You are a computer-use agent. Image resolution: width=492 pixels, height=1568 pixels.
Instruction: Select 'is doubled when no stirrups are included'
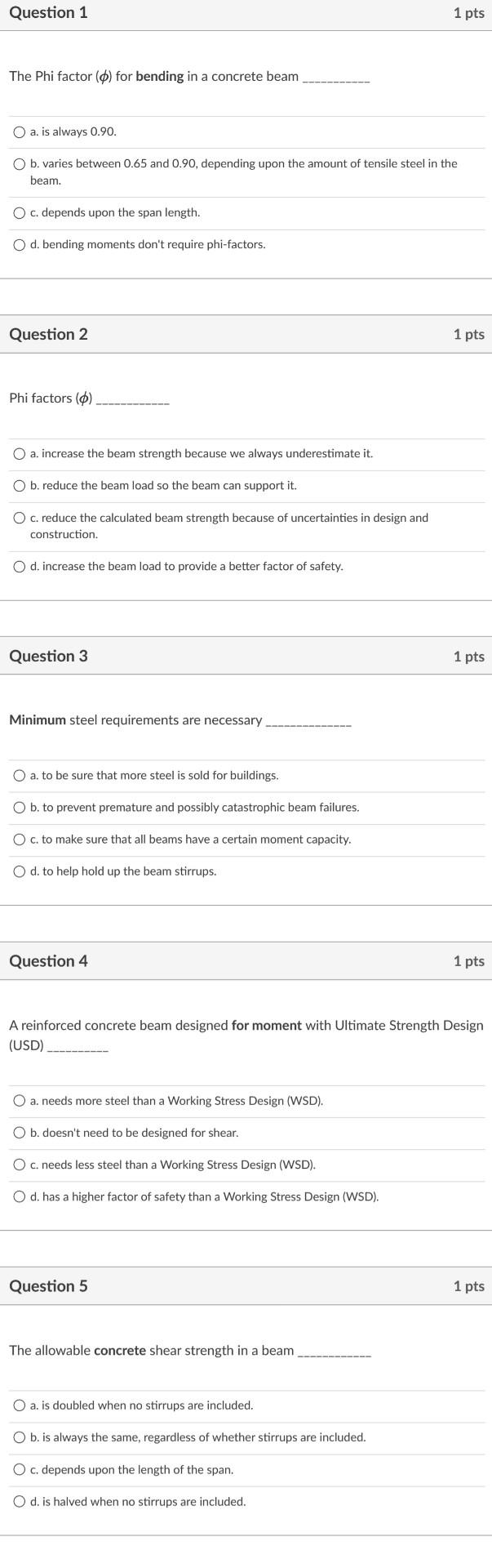coord(18,1405)
